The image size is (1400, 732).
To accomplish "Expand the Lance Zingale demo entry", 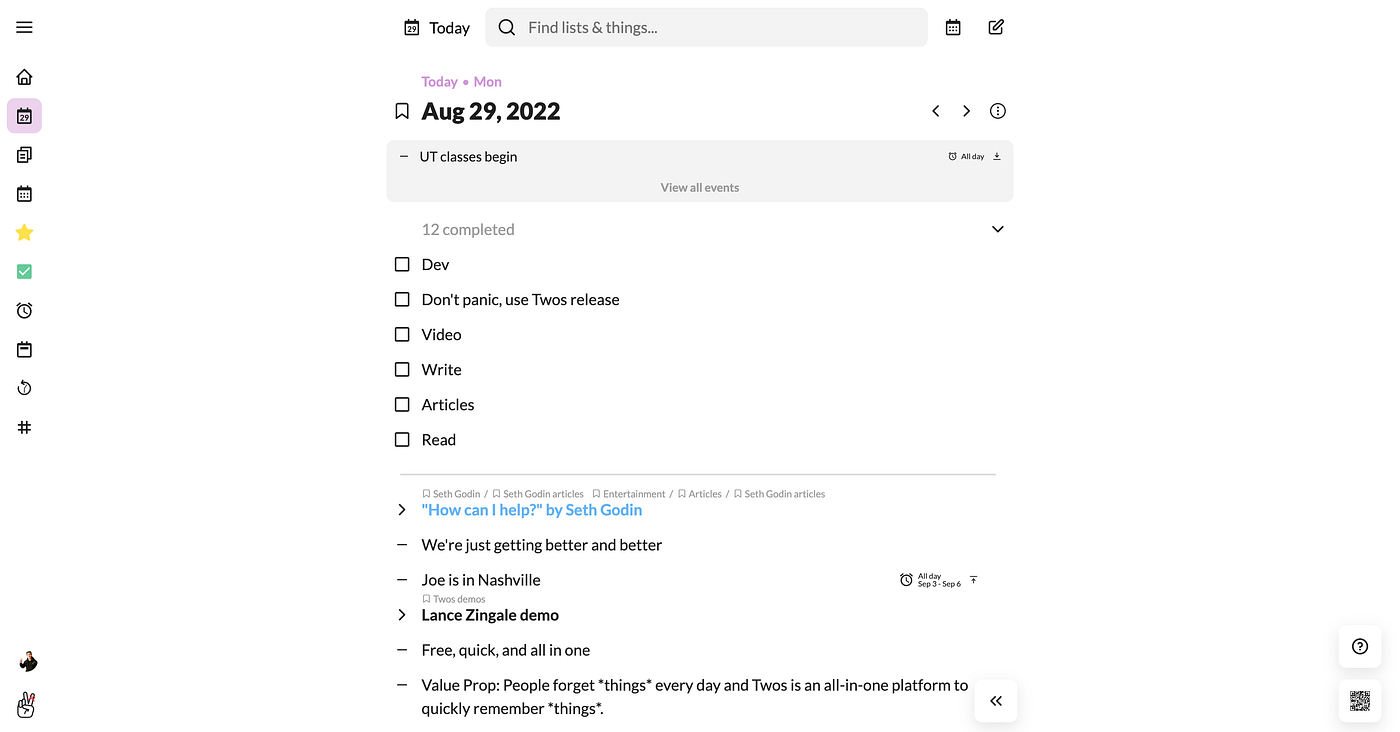I will point(401,614).
